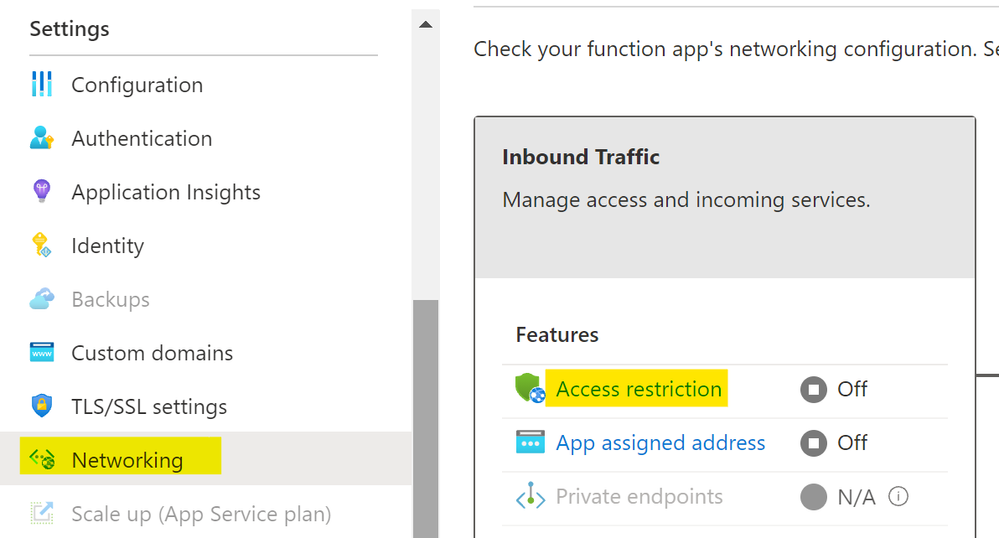Click the Networking sidebar icon

pyautogui.click(x=42, y=459)
